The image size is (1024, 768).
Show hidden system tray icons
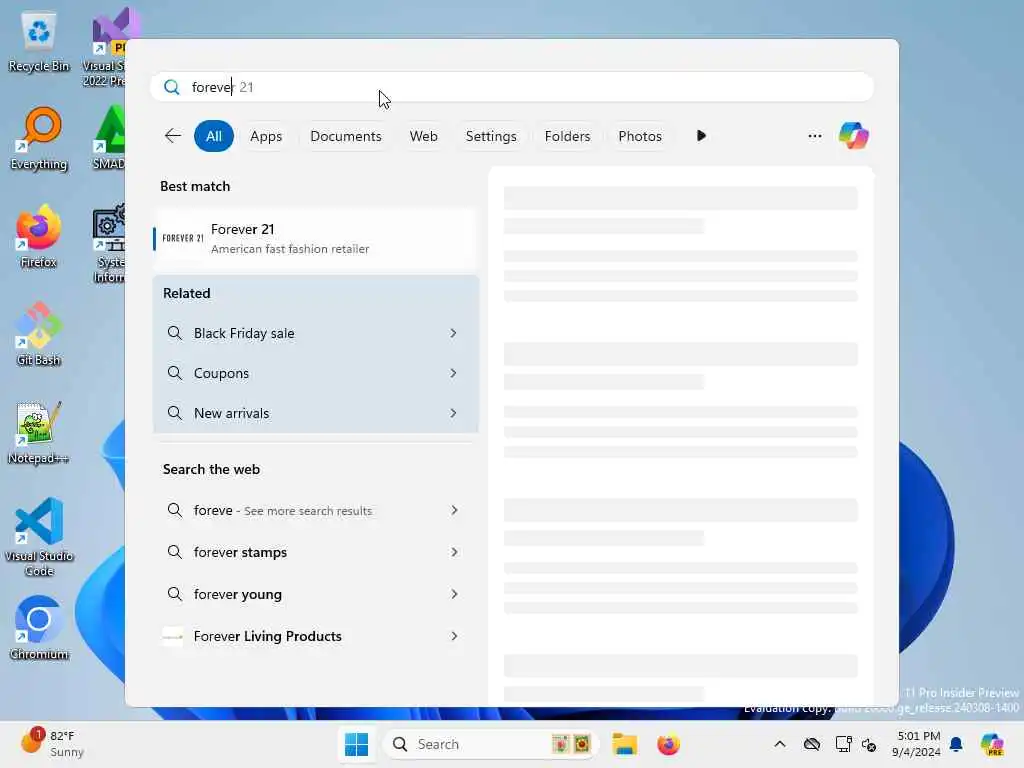click(780, 744)
